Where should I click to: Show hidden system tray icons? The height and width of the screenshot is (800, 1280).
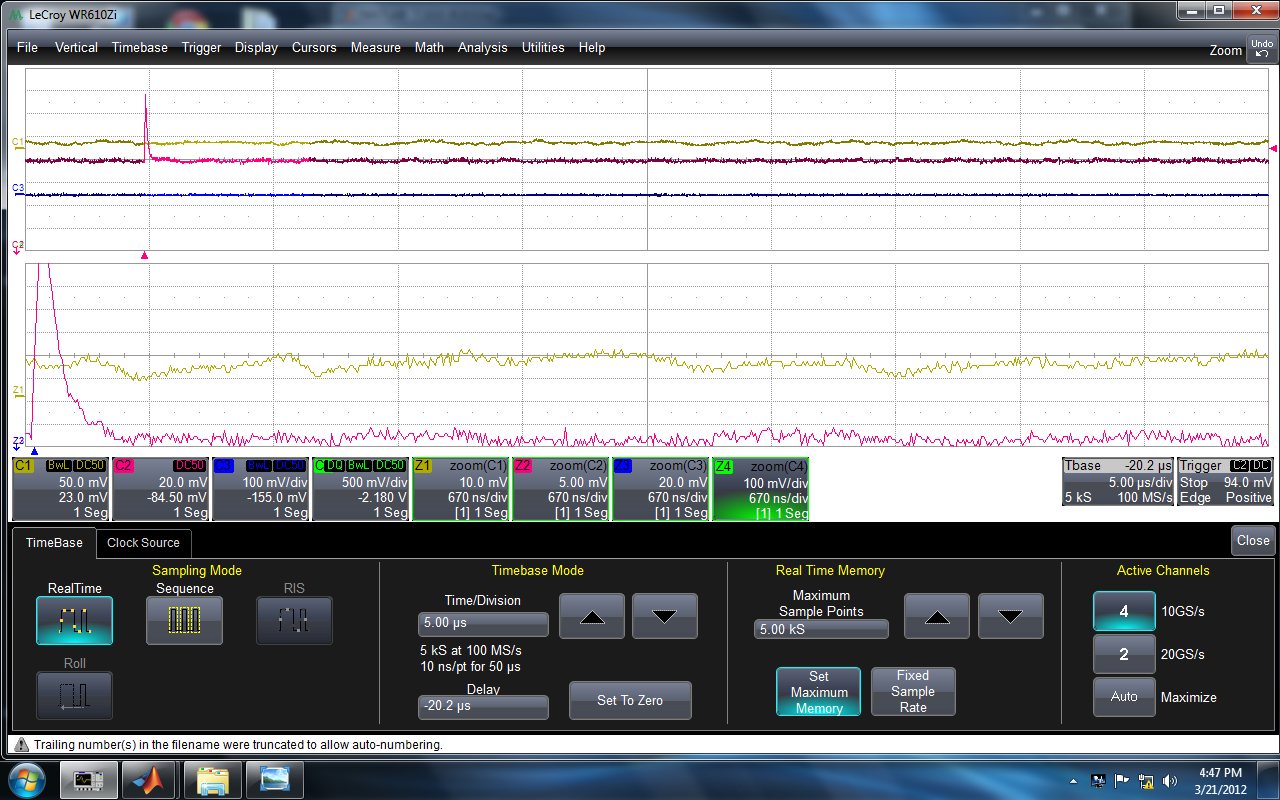tap(1075, 780)
